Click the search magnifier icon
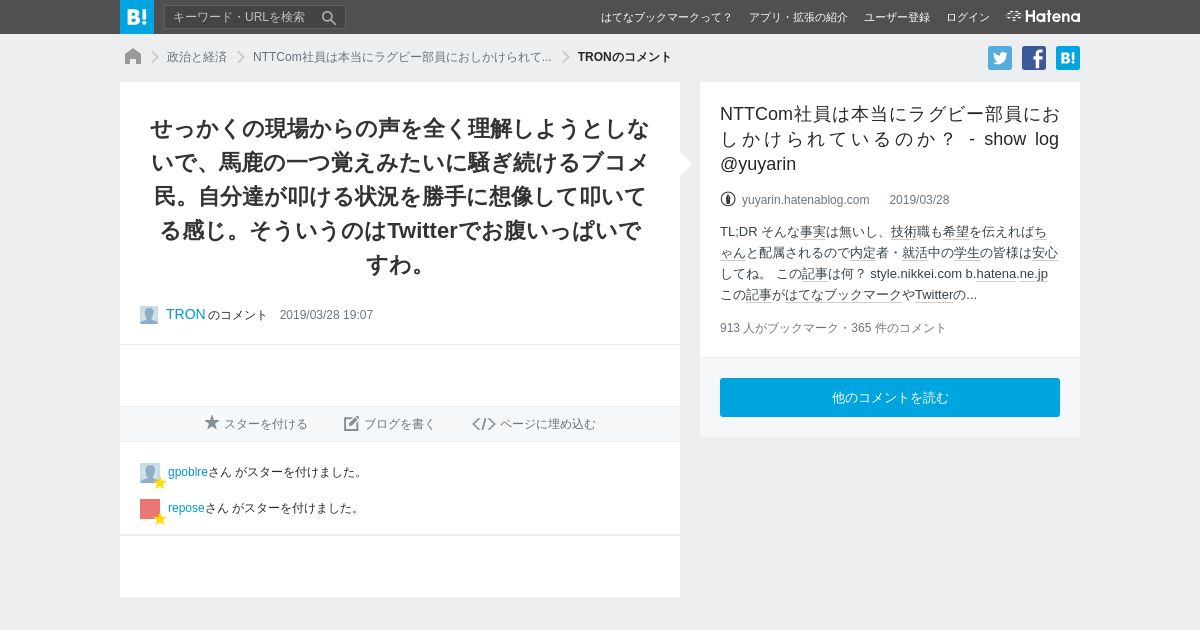Image resolution: width=1200 pixels, height=630 pixels. tap(329, 17)
